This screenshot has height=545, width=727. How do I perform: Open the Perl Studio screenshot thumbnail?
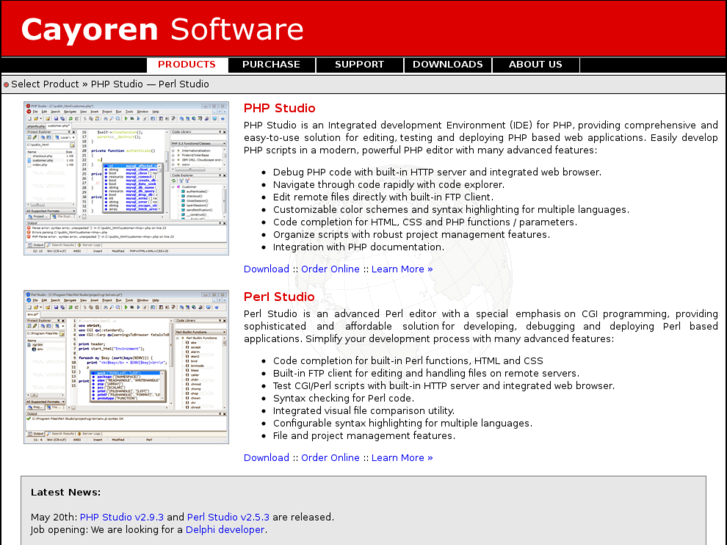(x=126, y=367)
